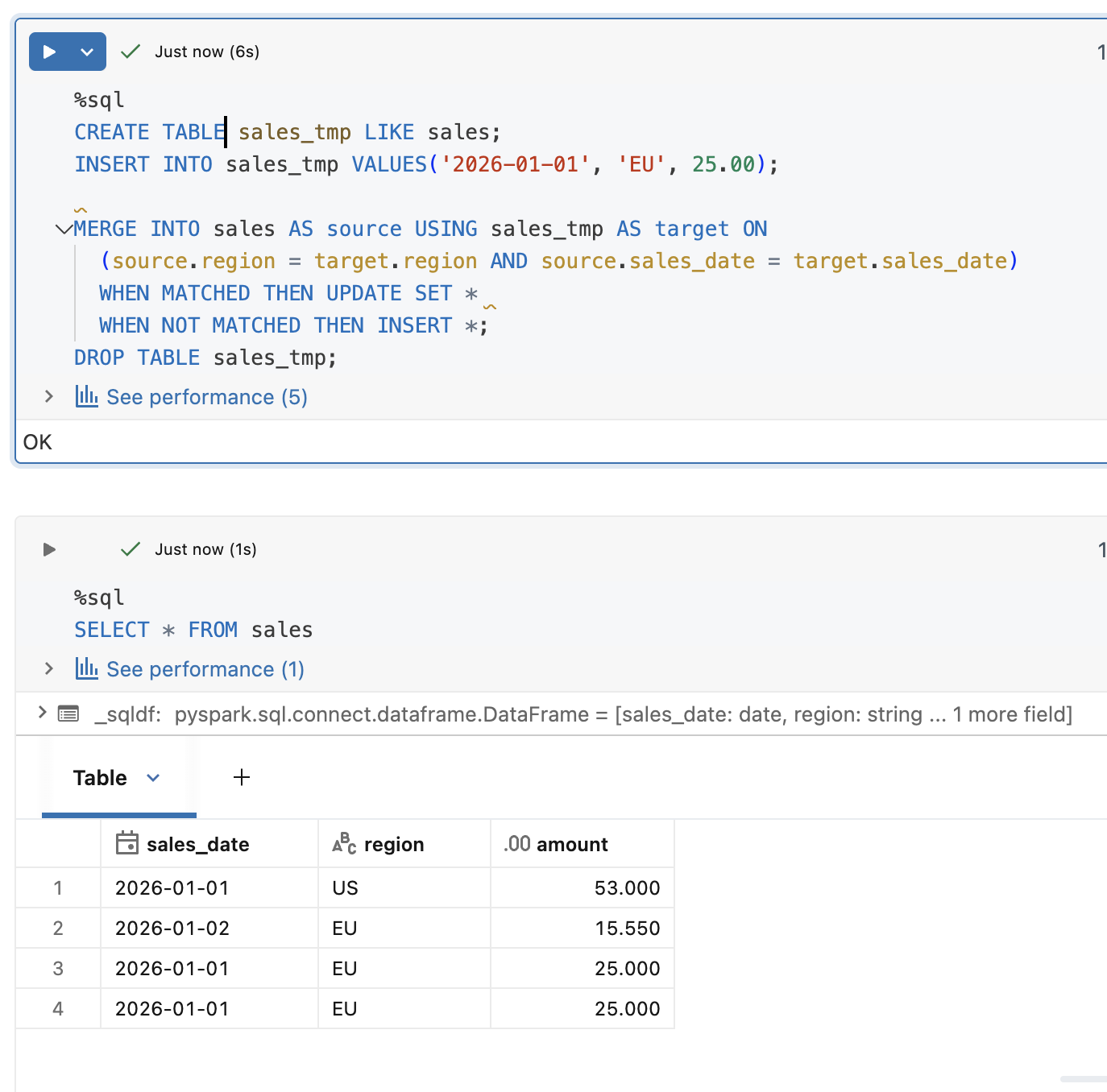Click the bar chart icon beside See performance (1)
The height and width of the screenshot is (1092, 1107).
pyautogui.click(x=86, y=668)
